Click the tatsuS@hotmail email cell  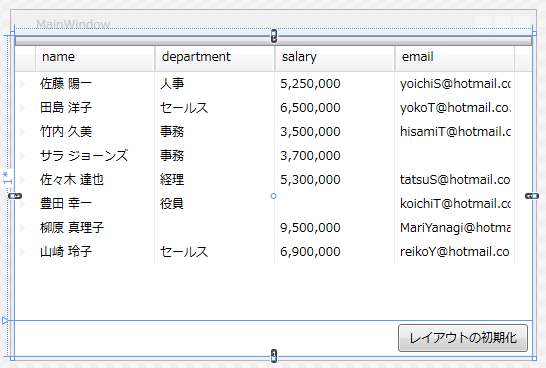pyautogui.click(x=455, y=180)
